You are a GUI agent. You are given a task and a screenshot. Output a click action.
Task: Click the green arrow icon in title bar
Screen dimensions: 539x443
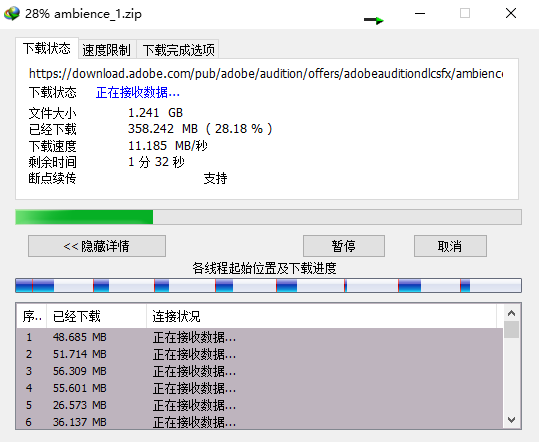coord(374,20)
